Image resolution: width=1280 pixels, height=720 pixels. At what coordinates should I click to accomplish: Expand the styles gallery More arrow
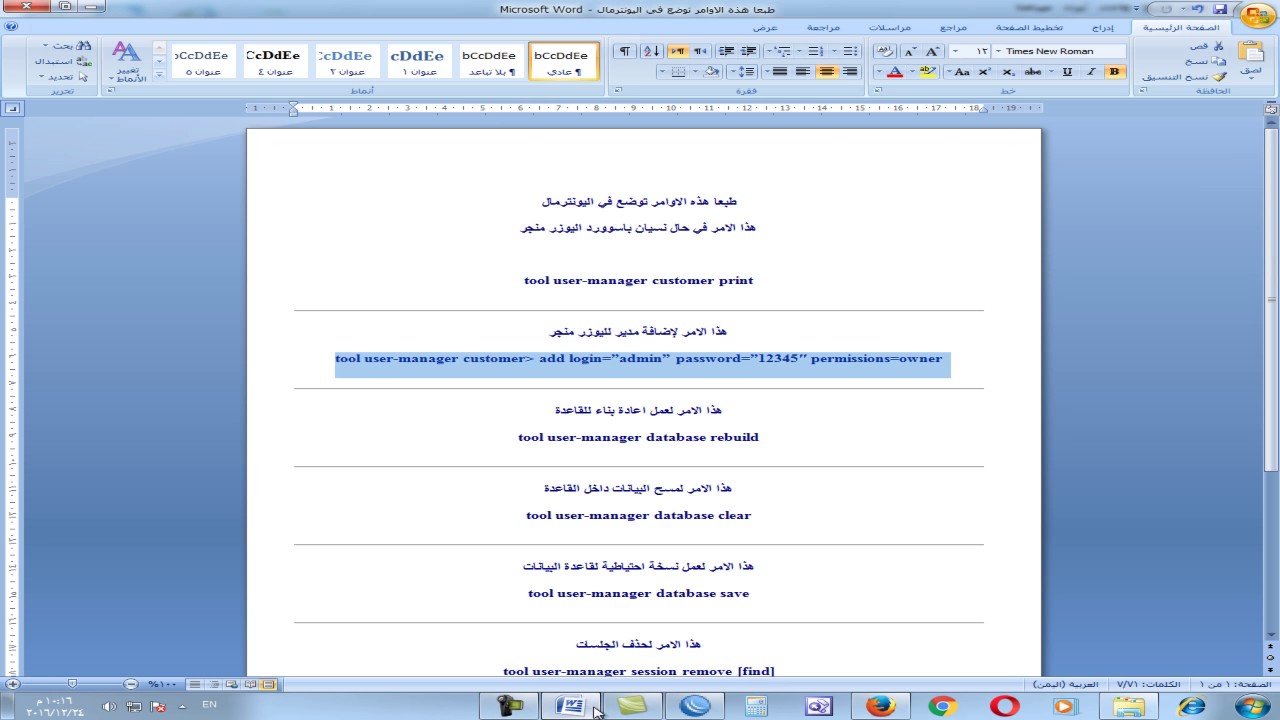tap(160, 74)
